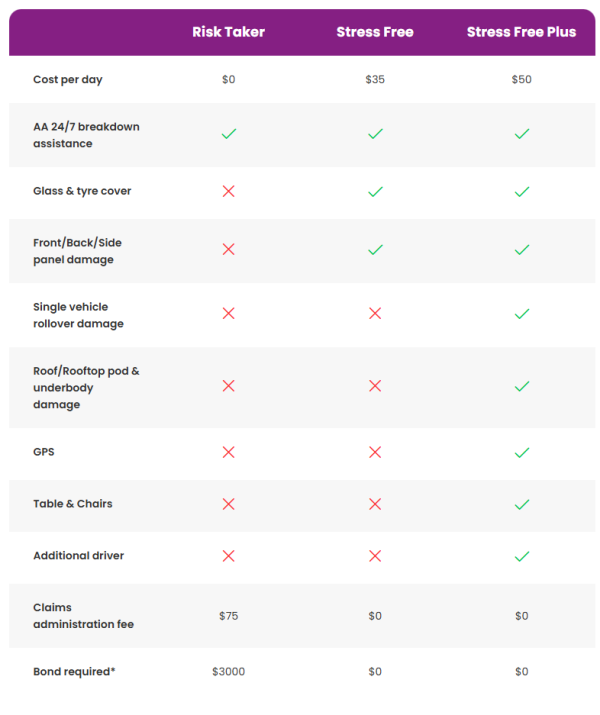Click the $50 Stress Free Plus daily cost
The width and height of the screenshot is (600, 715).
522,79
